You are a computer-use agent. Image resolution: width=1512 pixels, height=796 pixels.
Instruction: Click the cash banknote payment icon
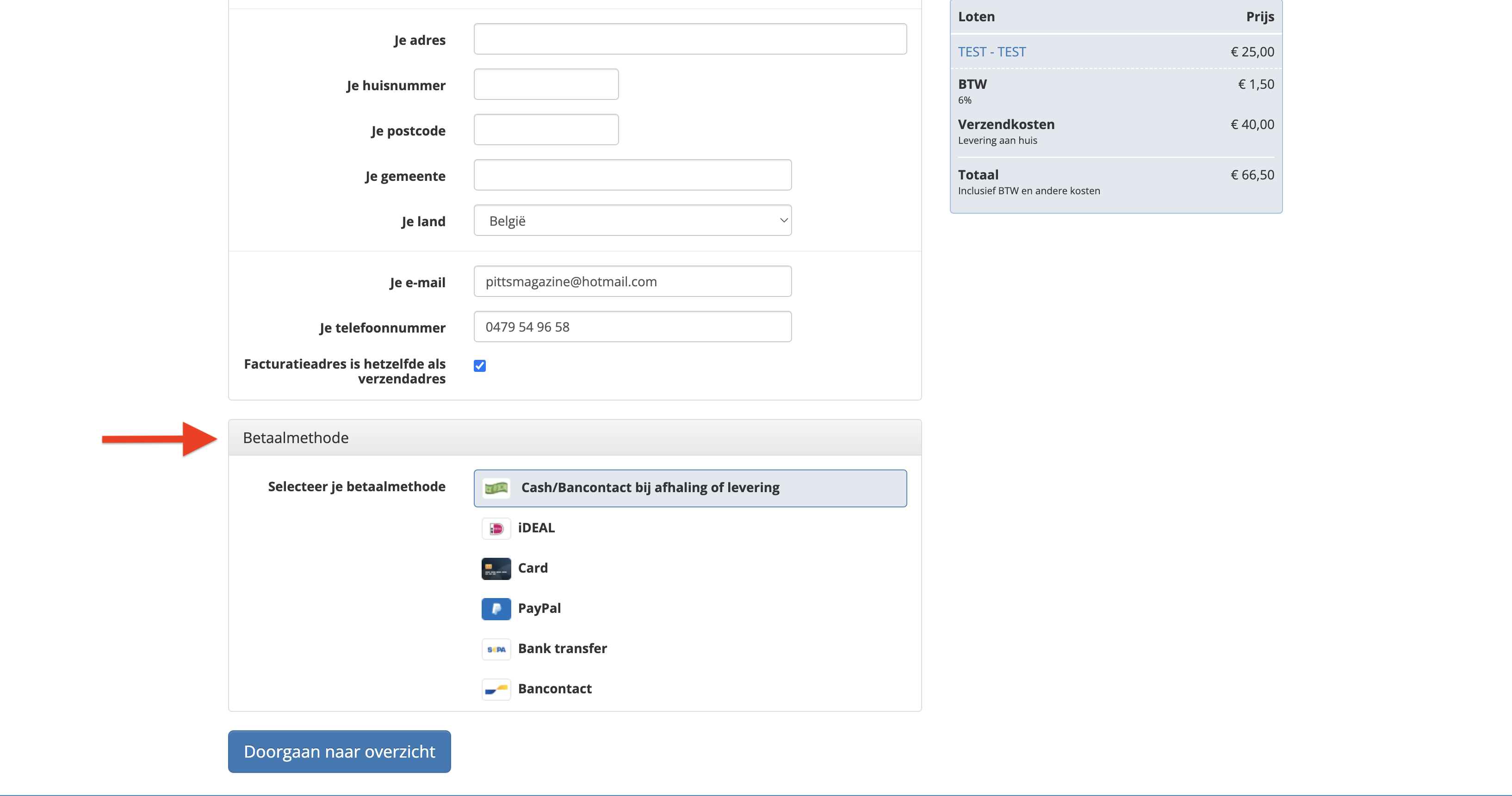pyautogui.click(x=496, y=487)
